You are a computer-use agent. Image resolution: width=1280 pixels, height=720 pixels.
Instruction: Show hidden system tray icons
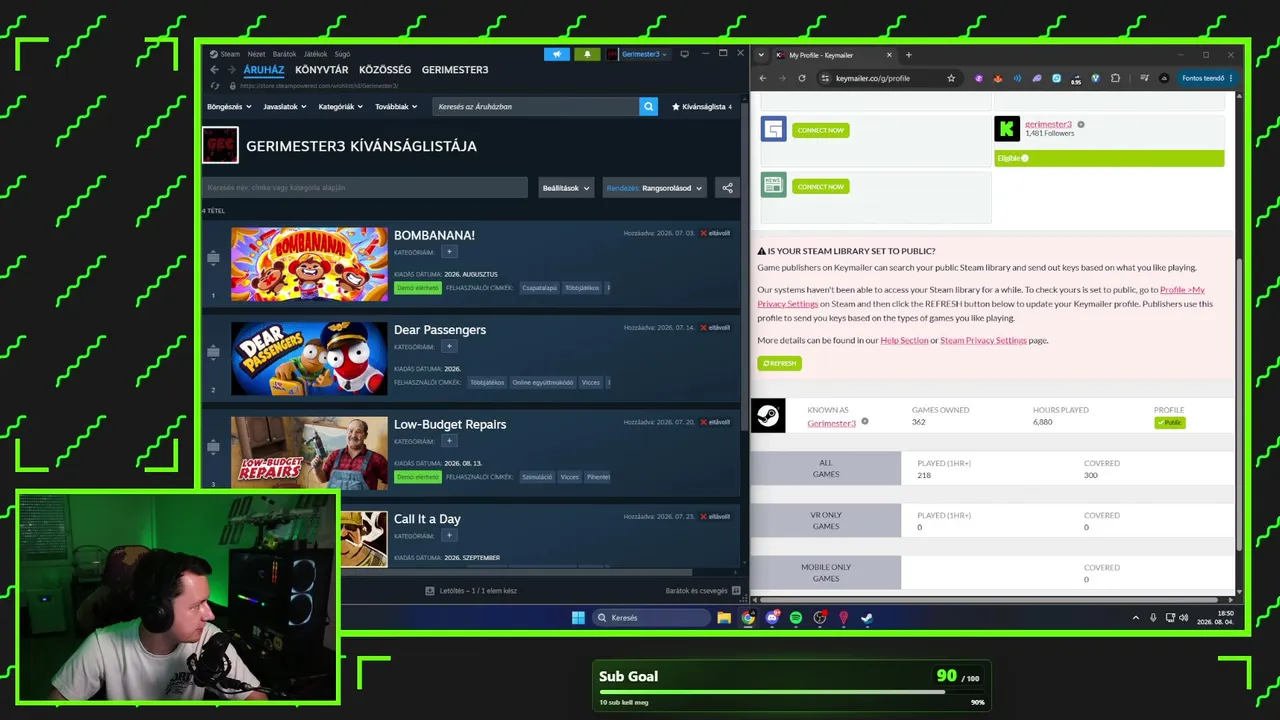1135,618
